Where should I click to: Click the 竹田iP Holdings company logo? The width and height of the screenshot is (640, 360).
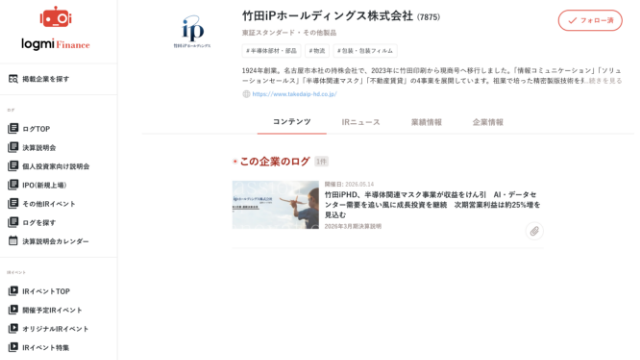coord(192,32)
